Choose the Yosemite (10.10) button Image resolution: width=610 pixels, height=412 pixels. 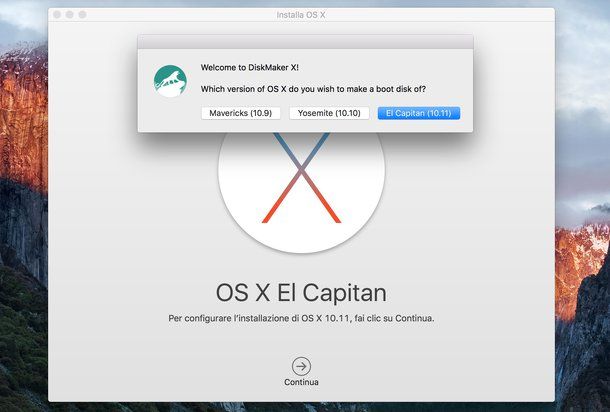pos(329,113)
